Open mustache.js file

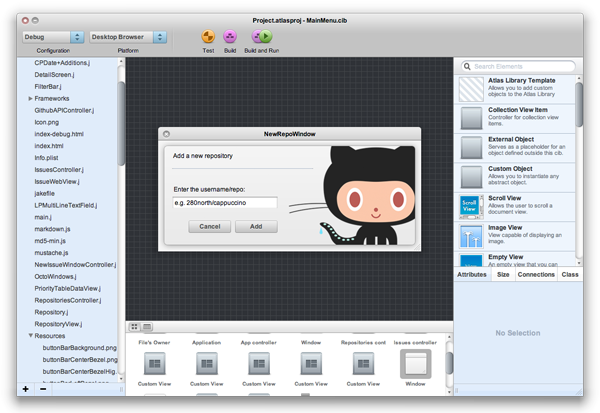coord(51,253)
